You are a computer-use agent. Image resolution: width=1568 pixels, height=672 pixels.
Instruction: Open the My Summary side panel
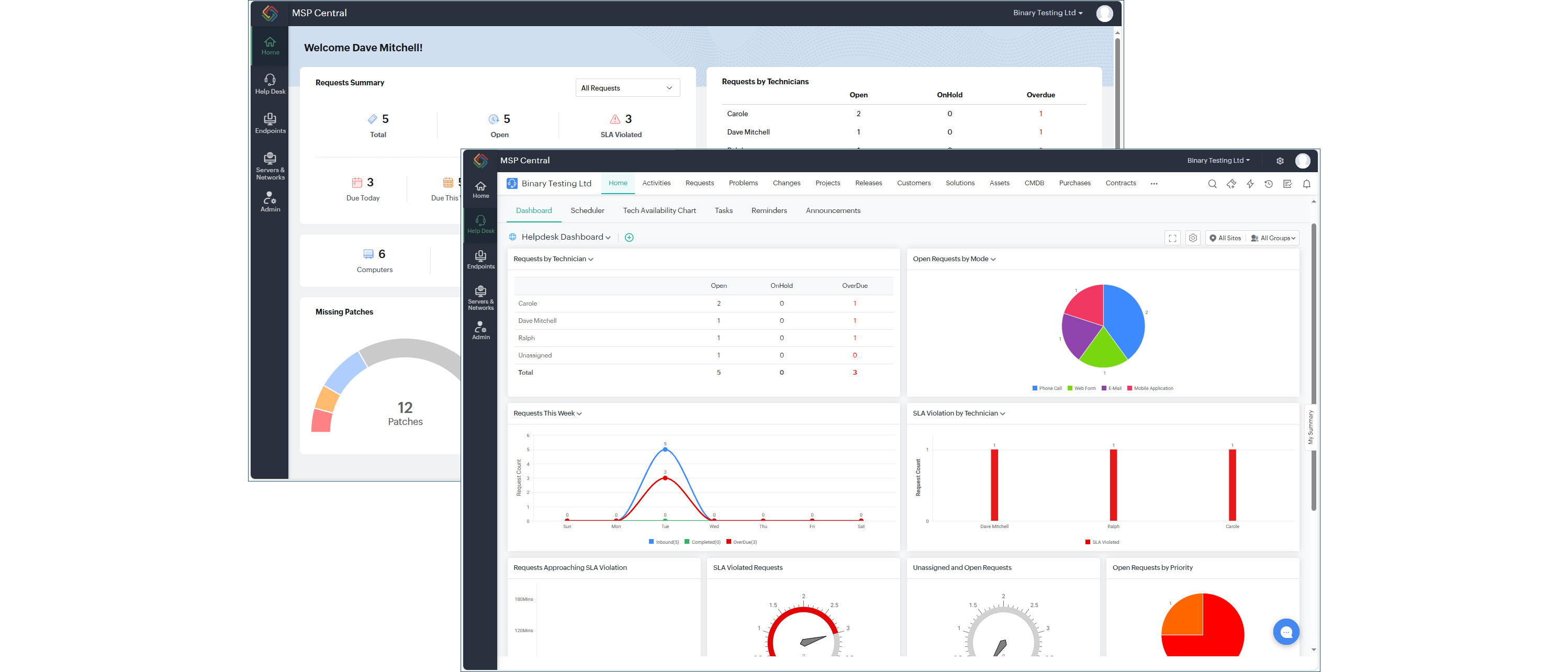pos(1311,427)
